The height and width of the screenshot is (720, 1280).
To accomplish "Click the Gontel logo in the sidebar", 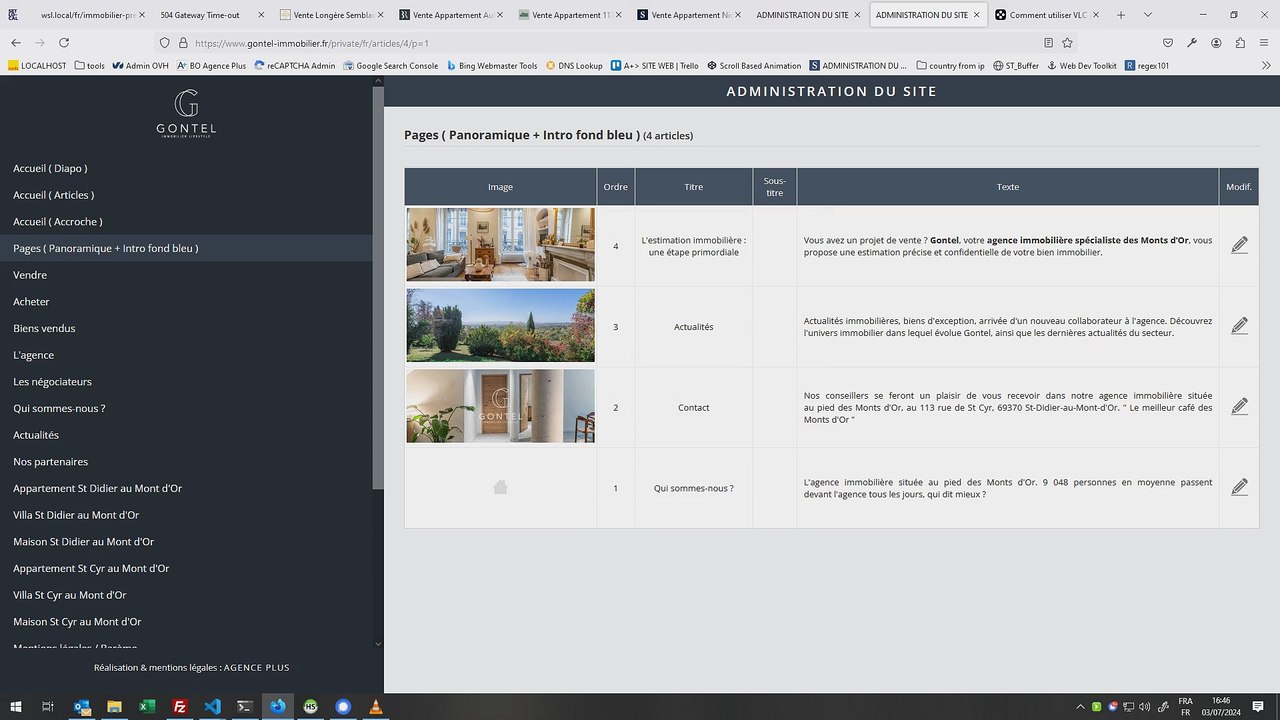I will [186, 113].
